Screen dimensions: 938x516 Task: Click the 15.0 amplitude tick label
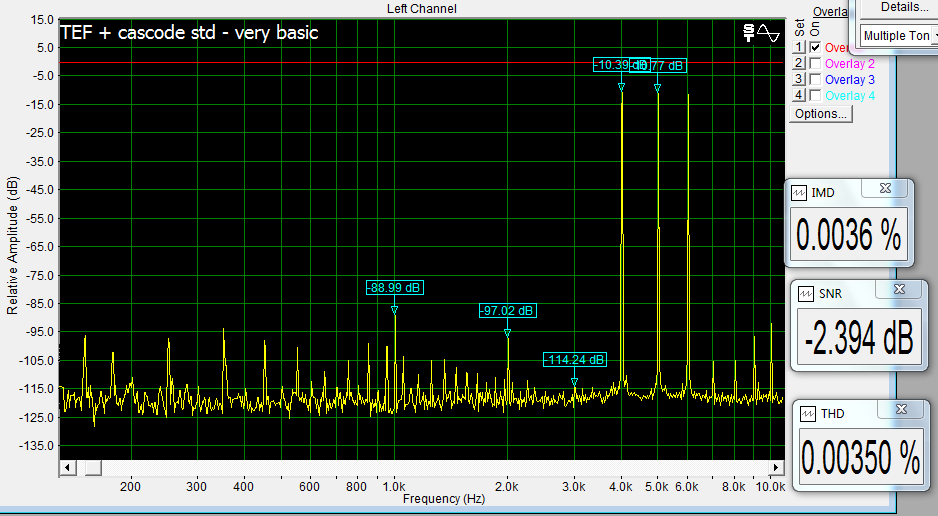coord(42,20)
